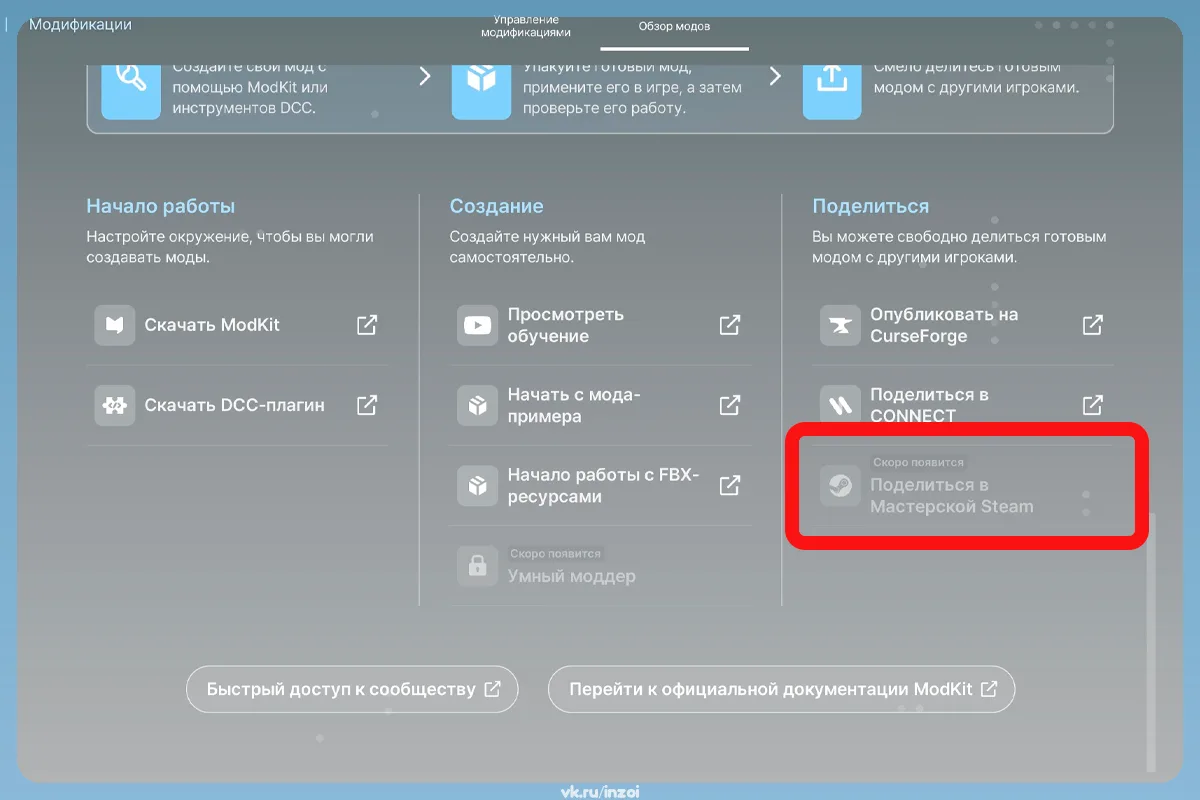This screenshot has height=800, width=1200.
Task: Click the CONNECT logo icon
Action: pyautogui.click(x=840, y=405)
